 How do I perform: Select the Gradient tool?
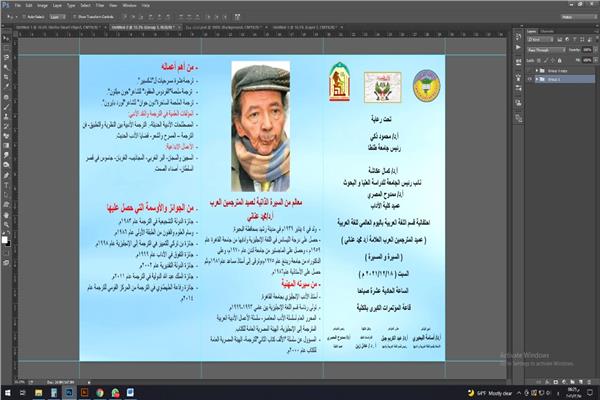(6, 145)
